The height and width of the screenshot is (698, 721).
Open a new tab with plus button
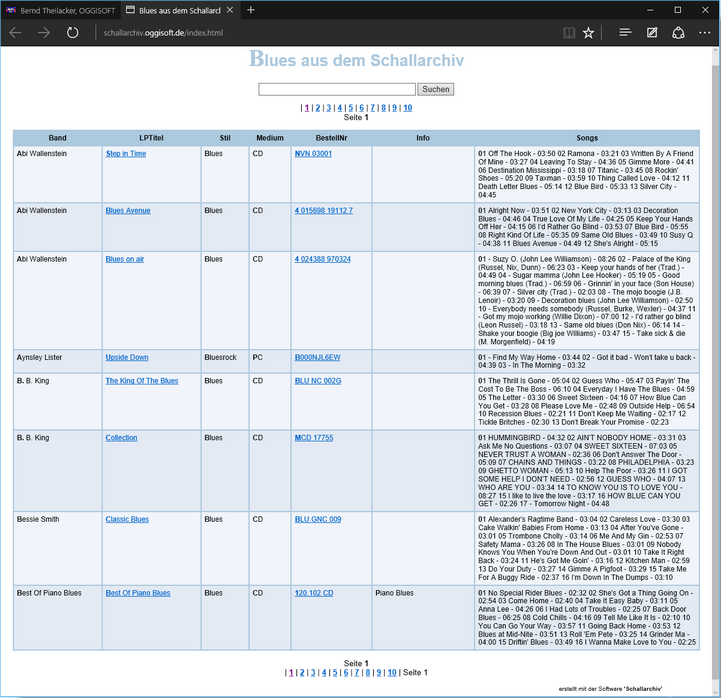[251, 10]
